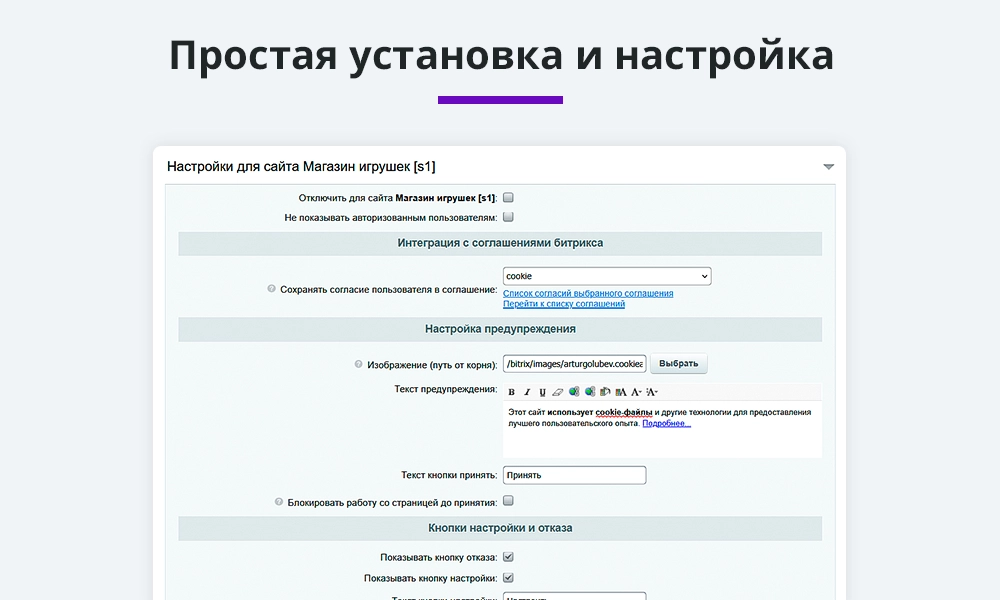Open the 'cookie' agreement dropdown
This screenshot has height=600, width=1000.
(x=607, y=276)
